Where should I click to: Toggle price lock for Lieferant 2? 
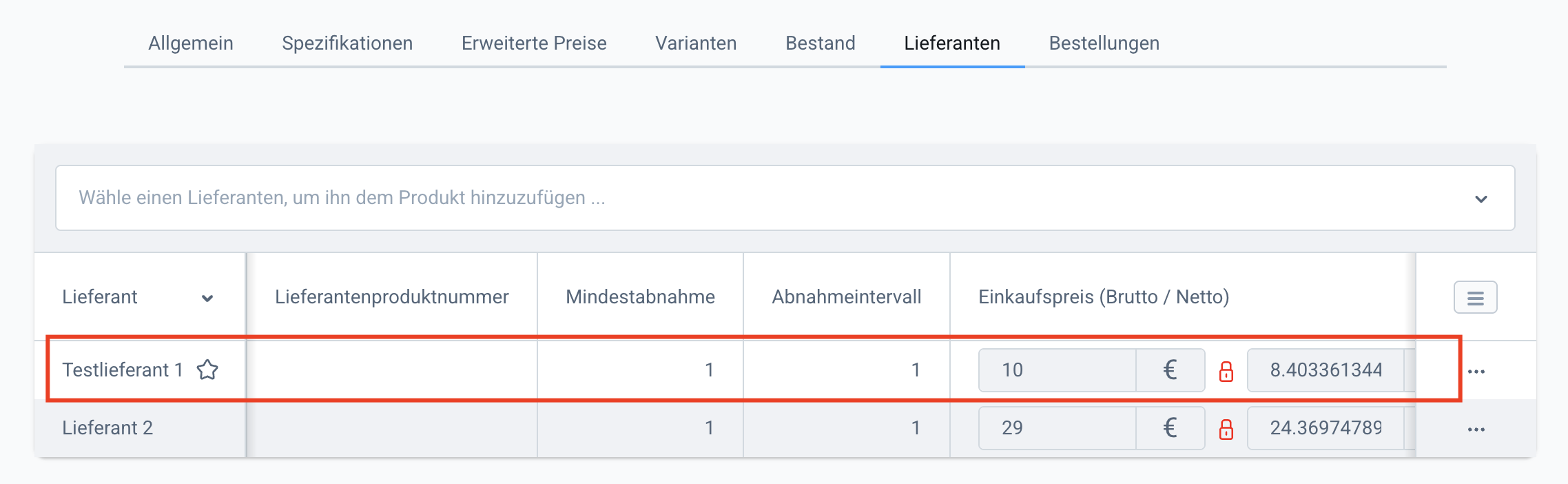[x=1226, y=429]
